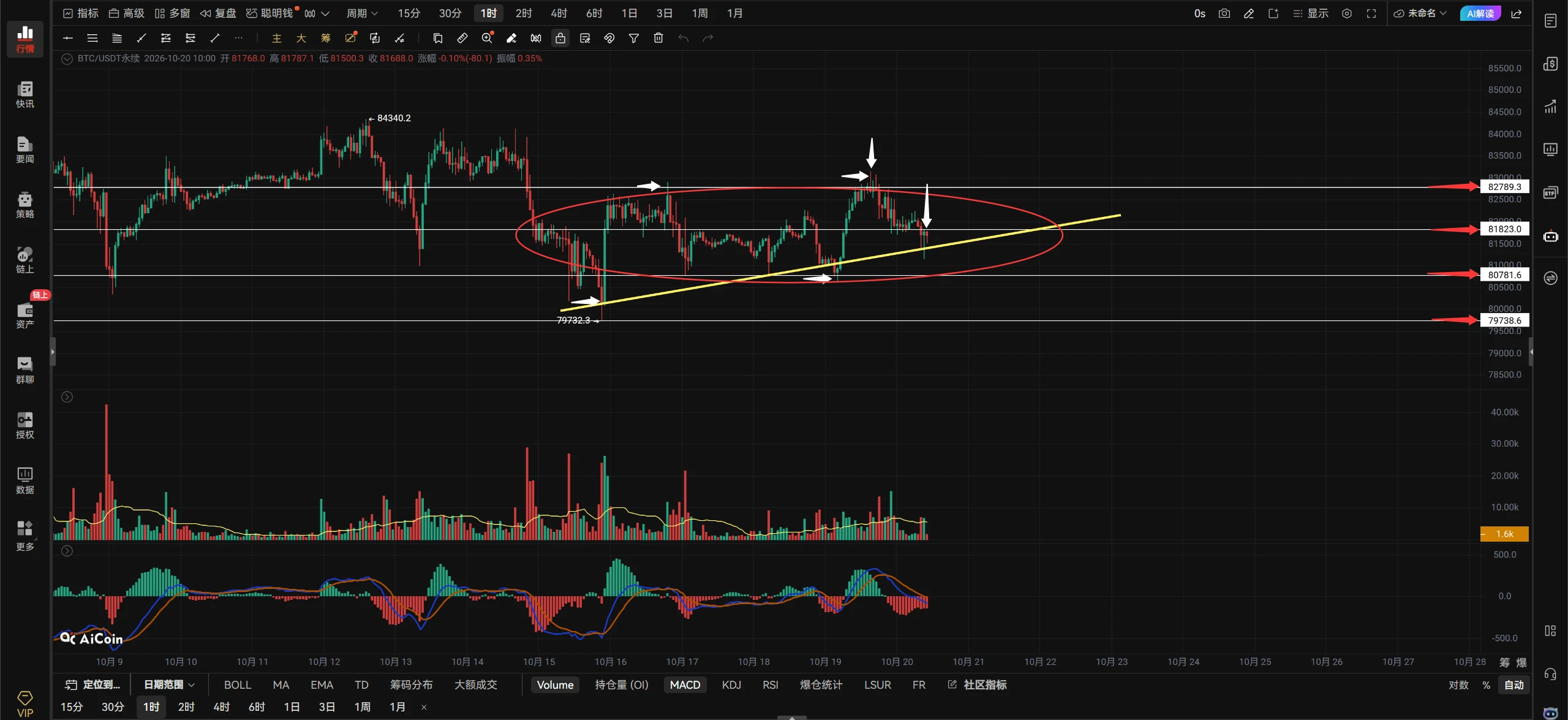
Task: Click the filter funnel icon
Action: 634,38
